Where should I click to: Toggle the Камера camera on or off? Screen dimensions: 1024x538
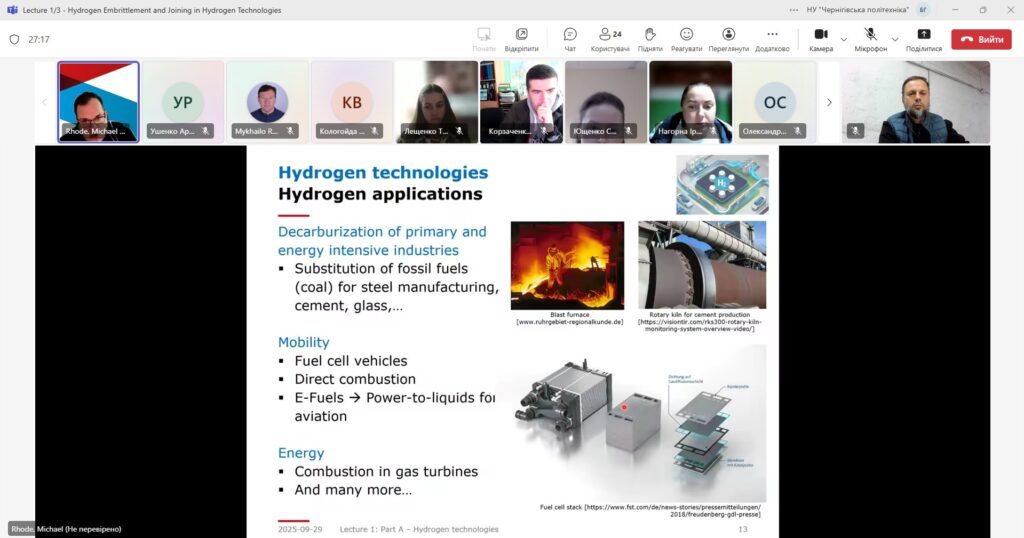click(821, 39)
